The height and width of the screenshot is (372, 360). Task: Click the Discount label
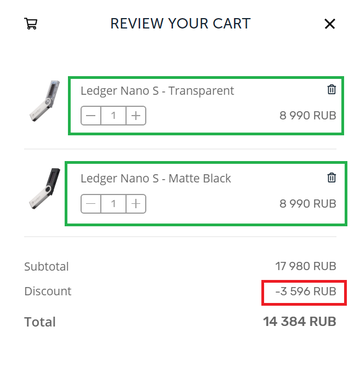coord(48,291)
